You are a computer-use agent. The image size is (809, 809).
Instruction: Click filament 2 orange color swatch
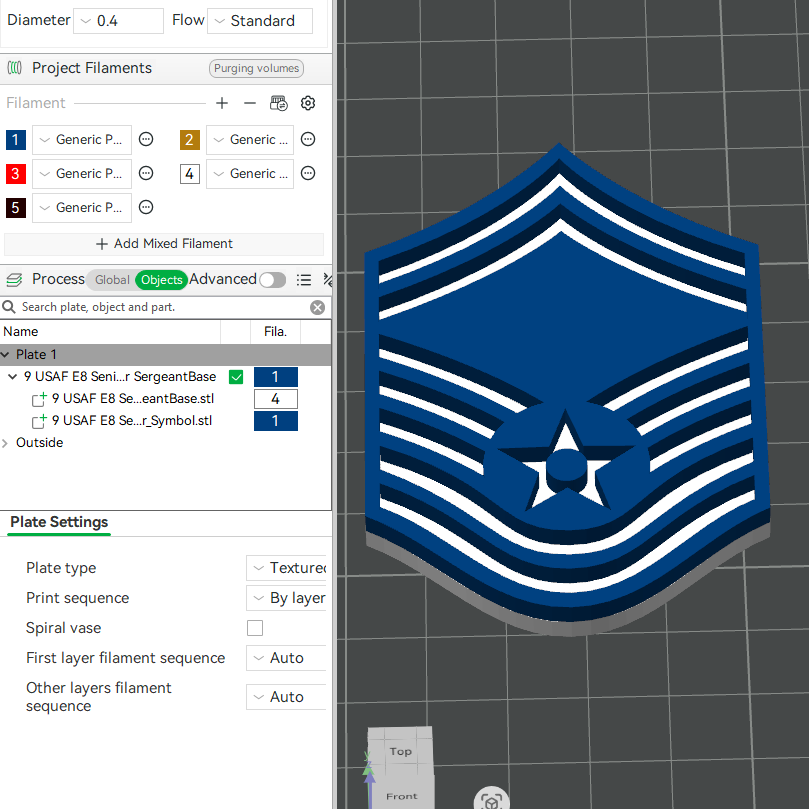pyautogui.click(x=190, y=140)
